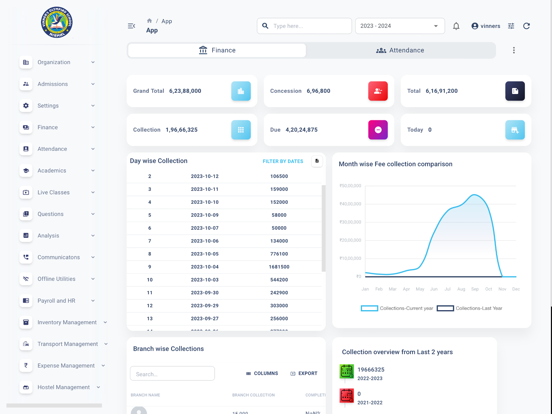The width and height of the screenshot is (552, 414).
Task: Open Live Classes menu item
Action: 54,193
